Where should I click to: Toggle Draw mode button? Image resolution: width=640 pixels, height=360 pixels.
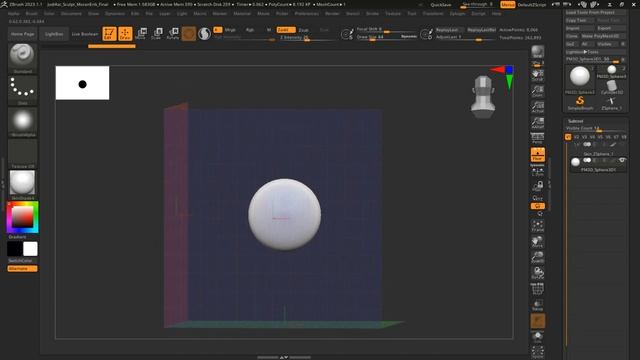[x=125, y=33]
